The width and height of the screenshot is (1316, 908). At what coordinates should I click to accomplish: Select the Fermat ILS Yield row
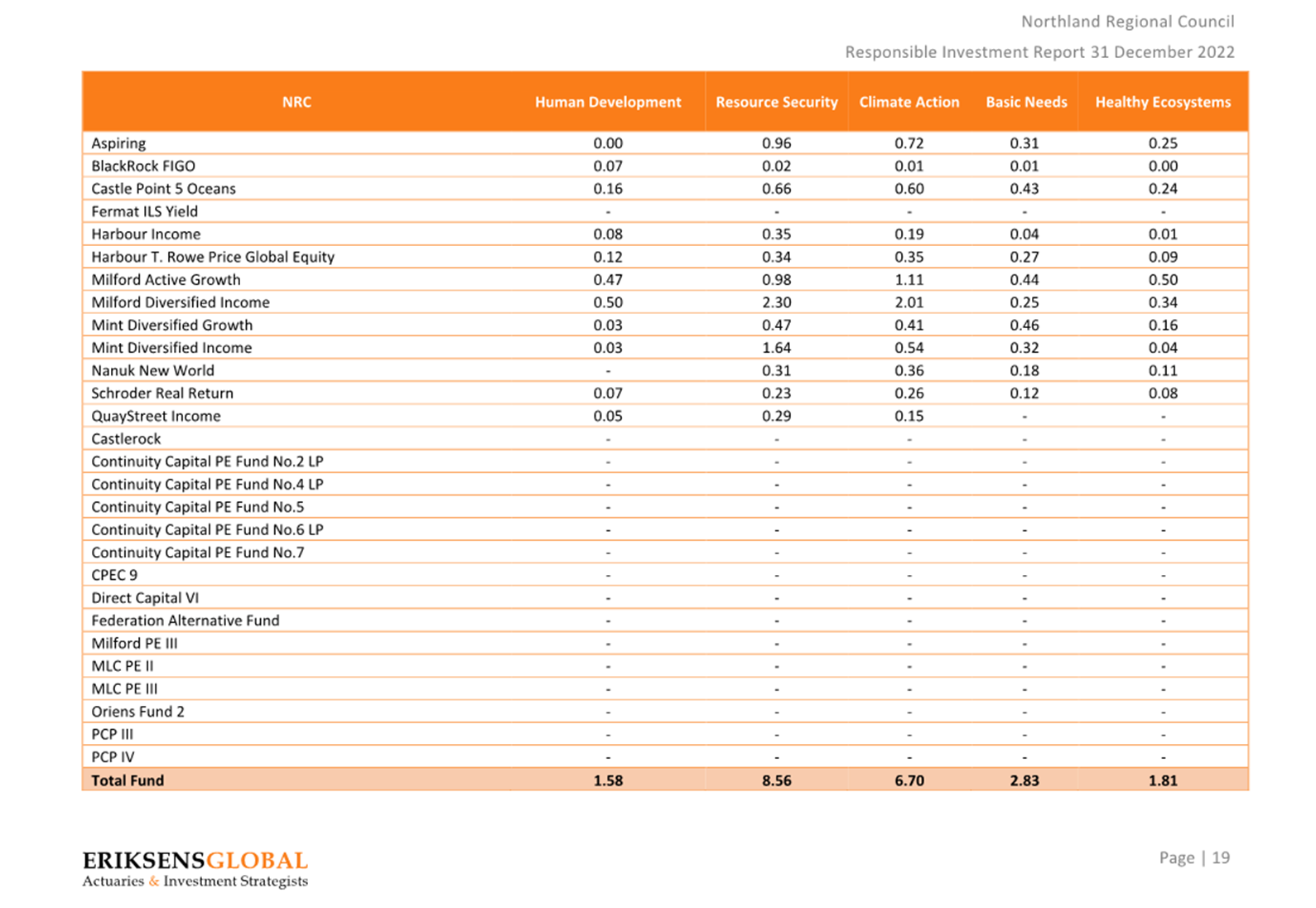pyautogui.click(x=665, y=211)
